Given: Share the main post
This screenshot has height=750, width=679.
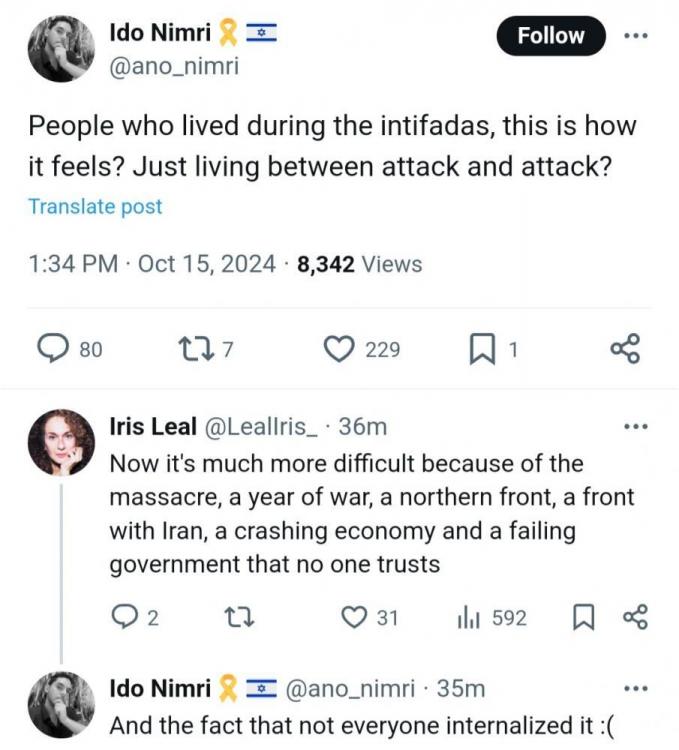Looking at the screenshot, I should 625,349.
